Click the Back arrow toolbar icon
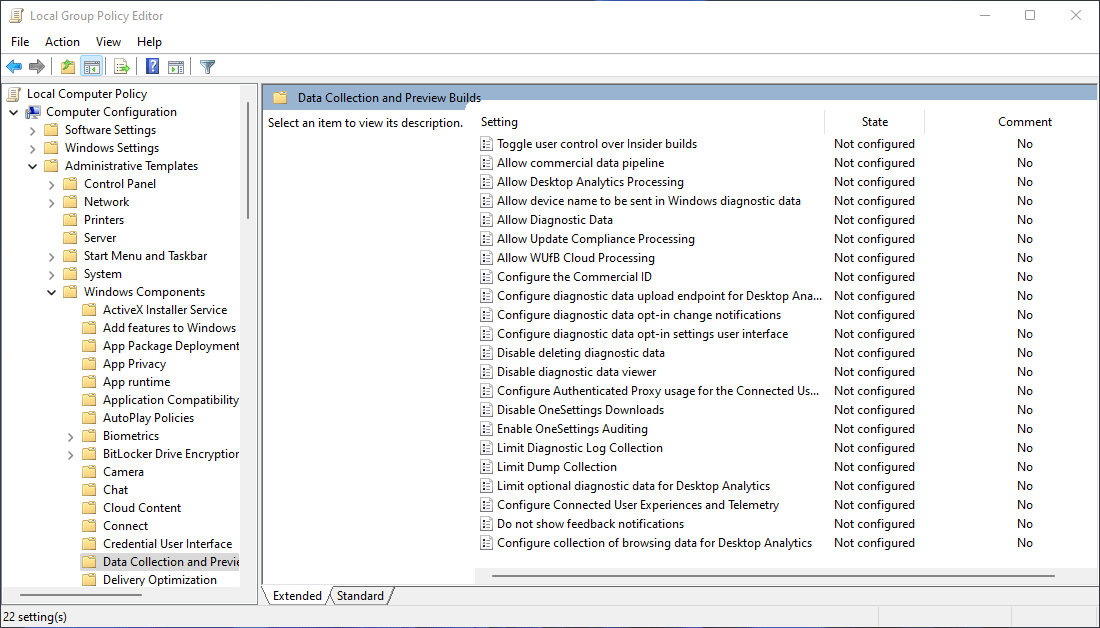1100x628 pixels. (14, 67)
